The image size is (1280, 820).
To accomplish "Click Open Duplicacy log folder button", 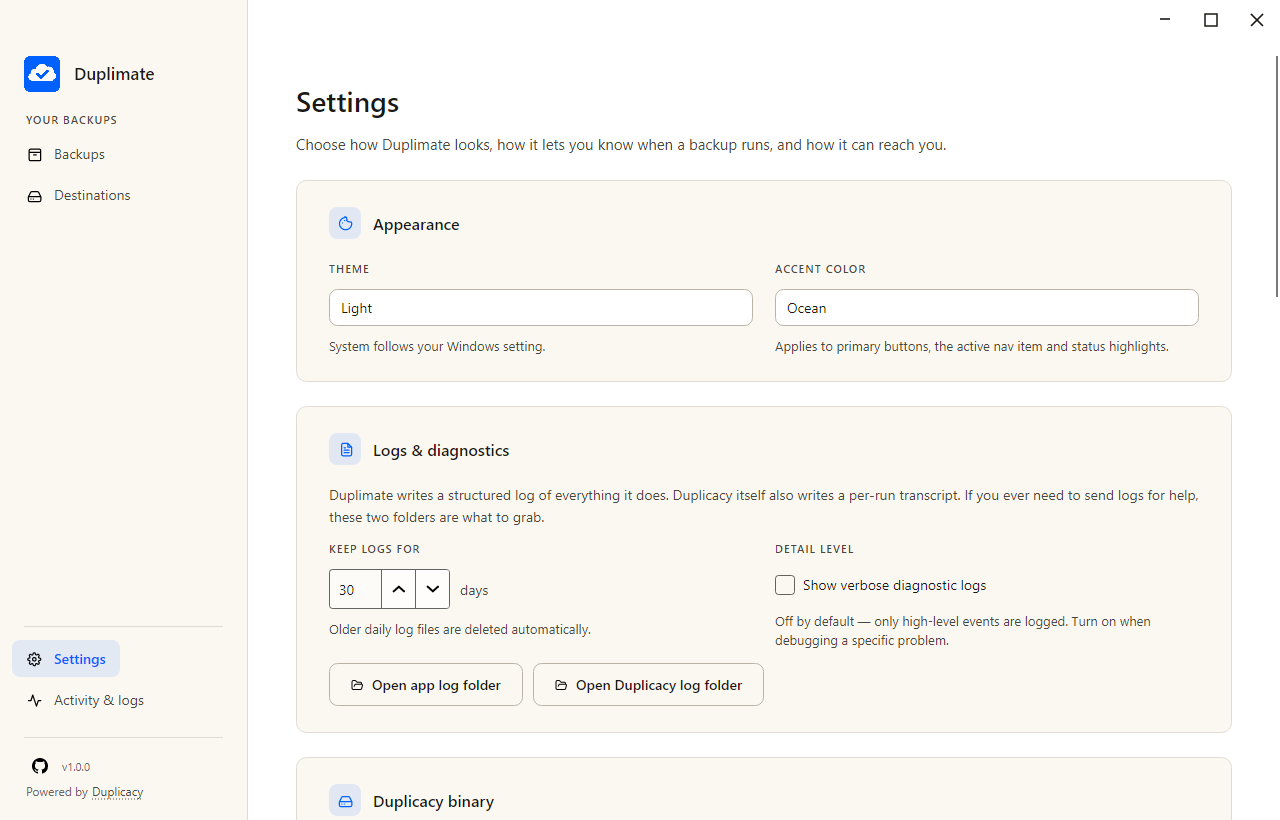I will (x=648, y=685).
